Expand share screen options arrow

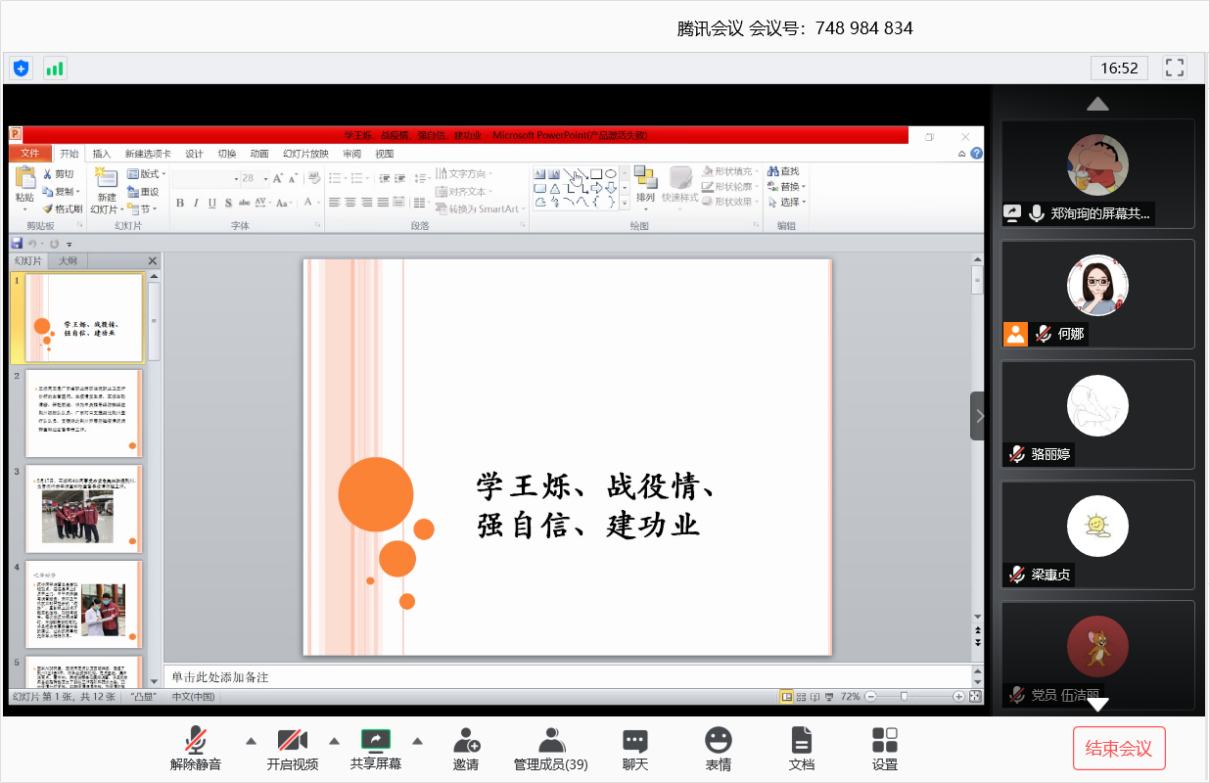pos(418,741)
